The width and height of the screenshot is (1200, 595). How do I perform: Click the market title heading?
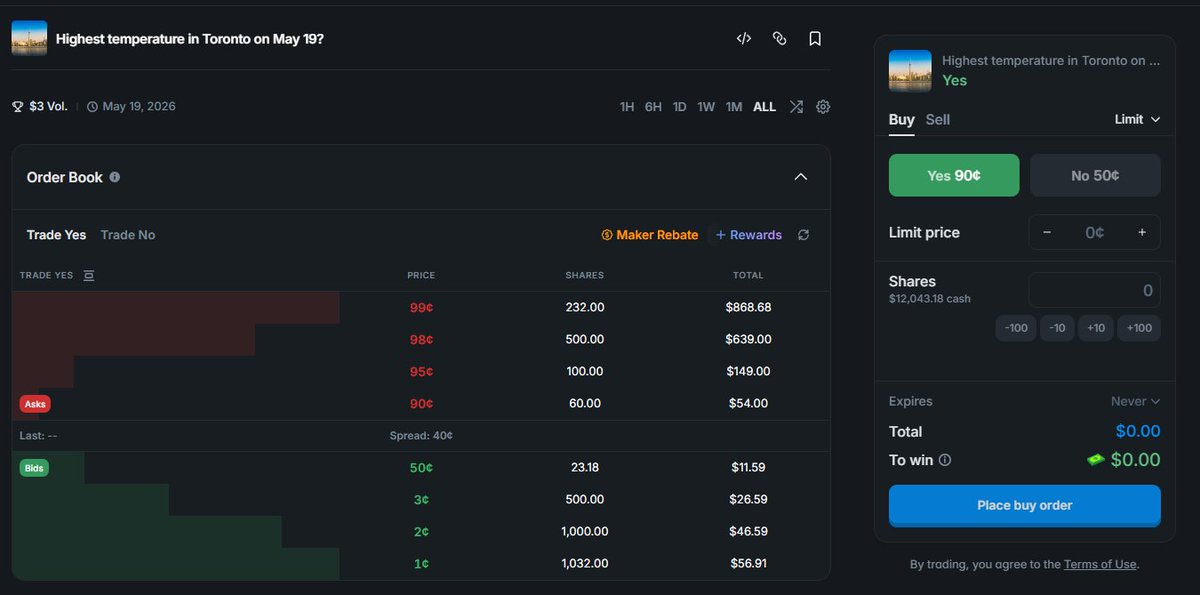pyautogui.click(x=190, y=39)
